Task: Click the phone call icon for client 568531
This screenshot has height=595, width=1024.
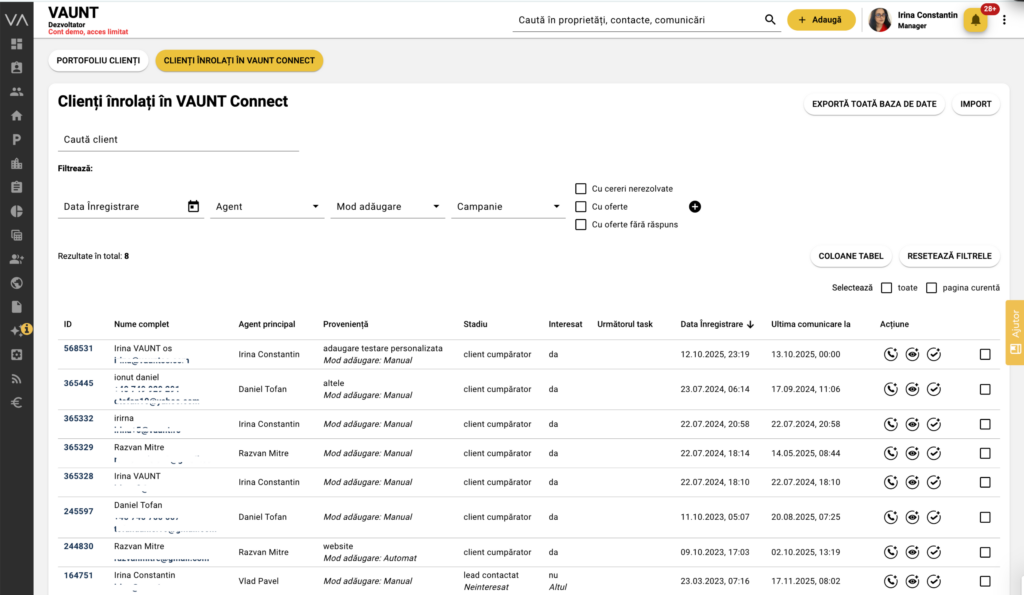Action: [x=891, y=354]
